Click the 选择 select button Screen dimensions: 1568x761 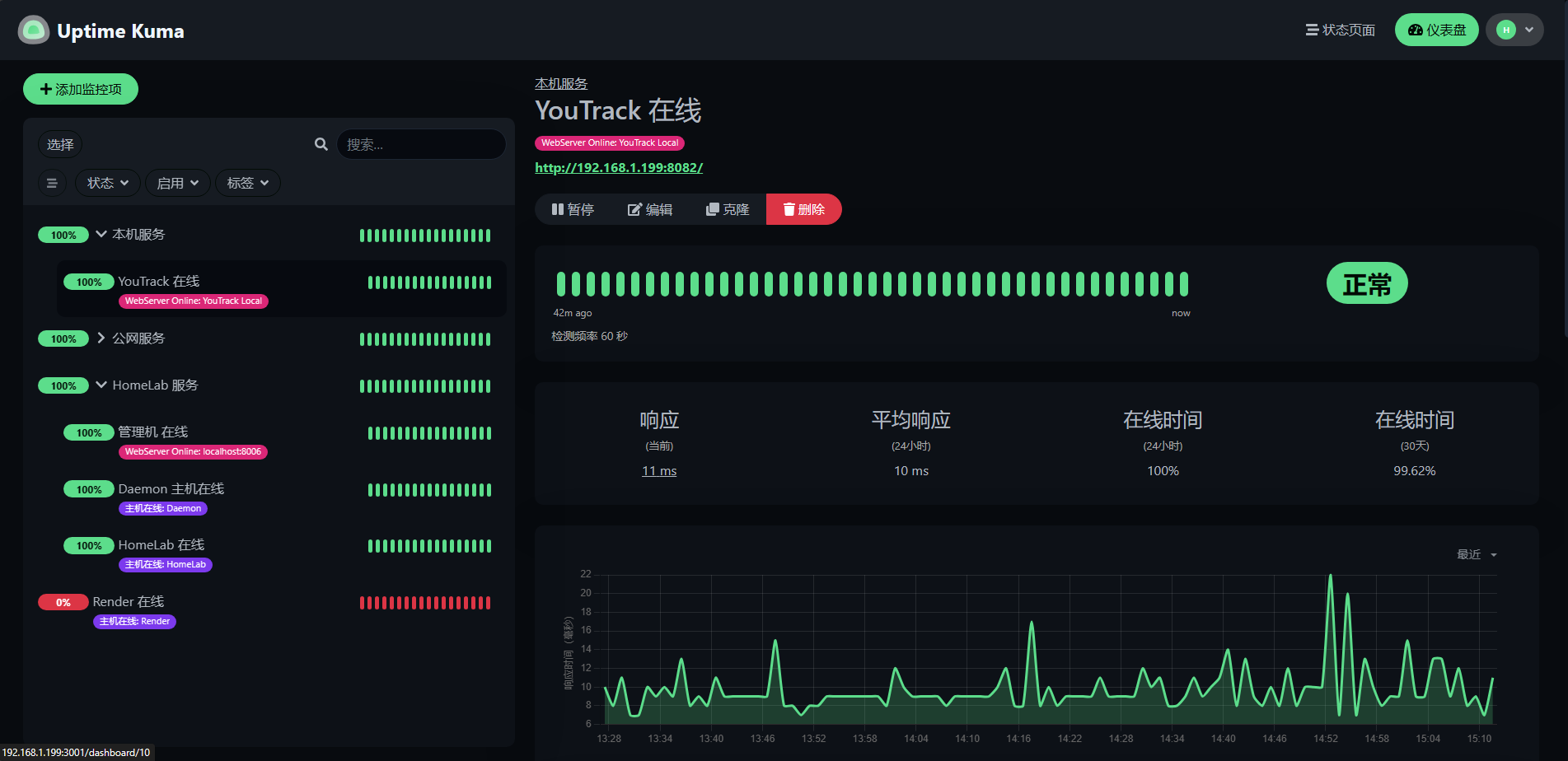(x=60, y=145)
